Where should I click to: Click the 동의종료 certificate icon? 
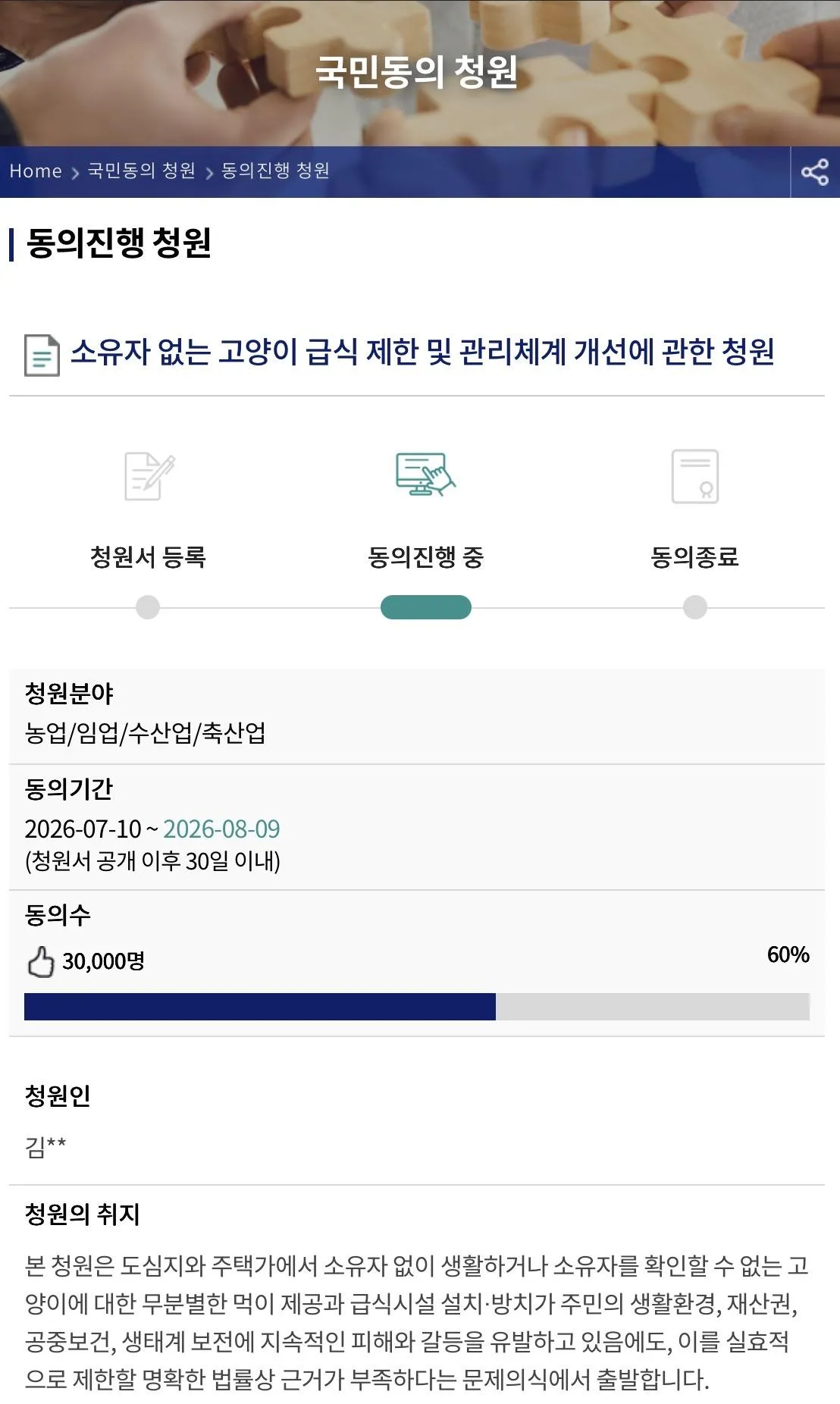[x=695, y=476]
